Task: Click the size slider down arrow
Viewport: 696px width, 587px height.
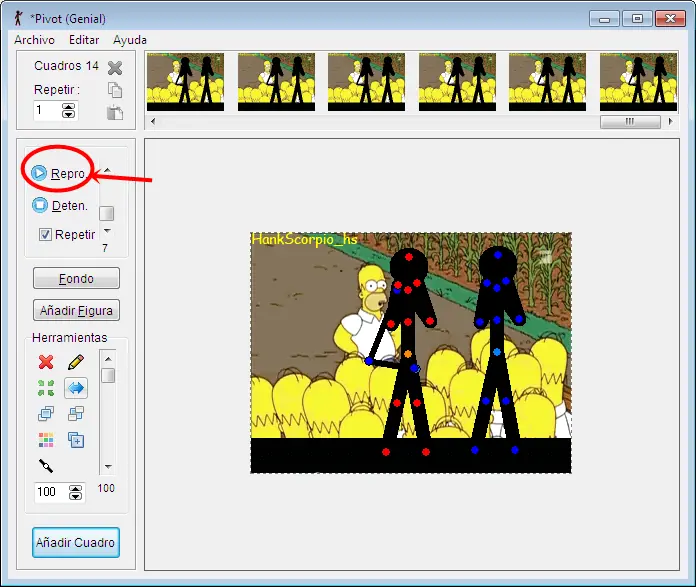Action: click(108, 467)
